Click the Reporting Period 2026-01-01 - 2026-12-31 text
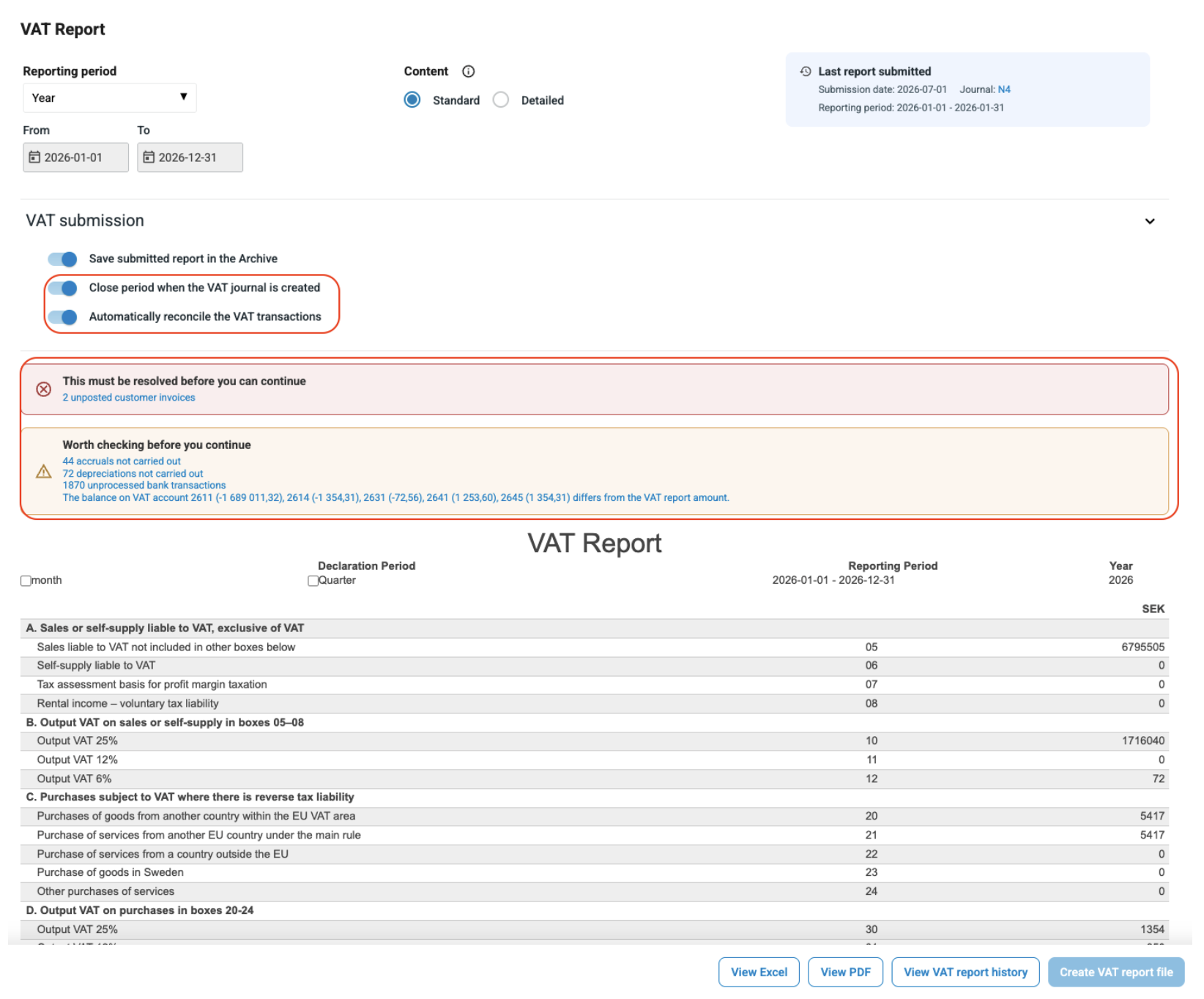 [833, 581]
